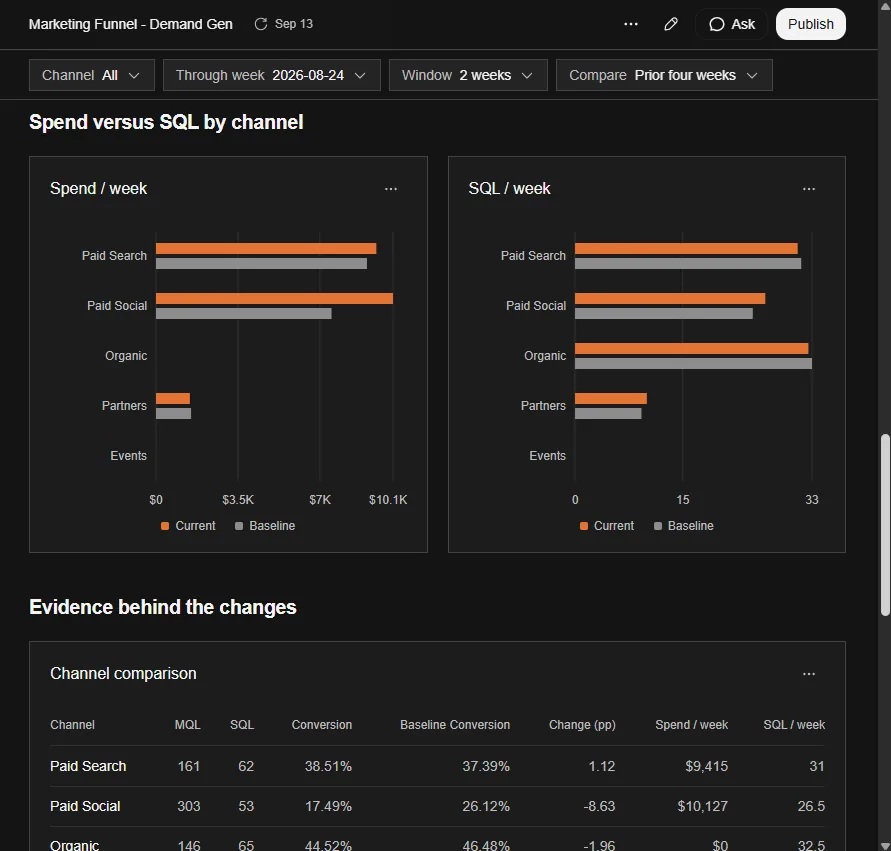Click the gray Paid Search baseline spend bar
891x851 pixels.
(x=261, y=264)
